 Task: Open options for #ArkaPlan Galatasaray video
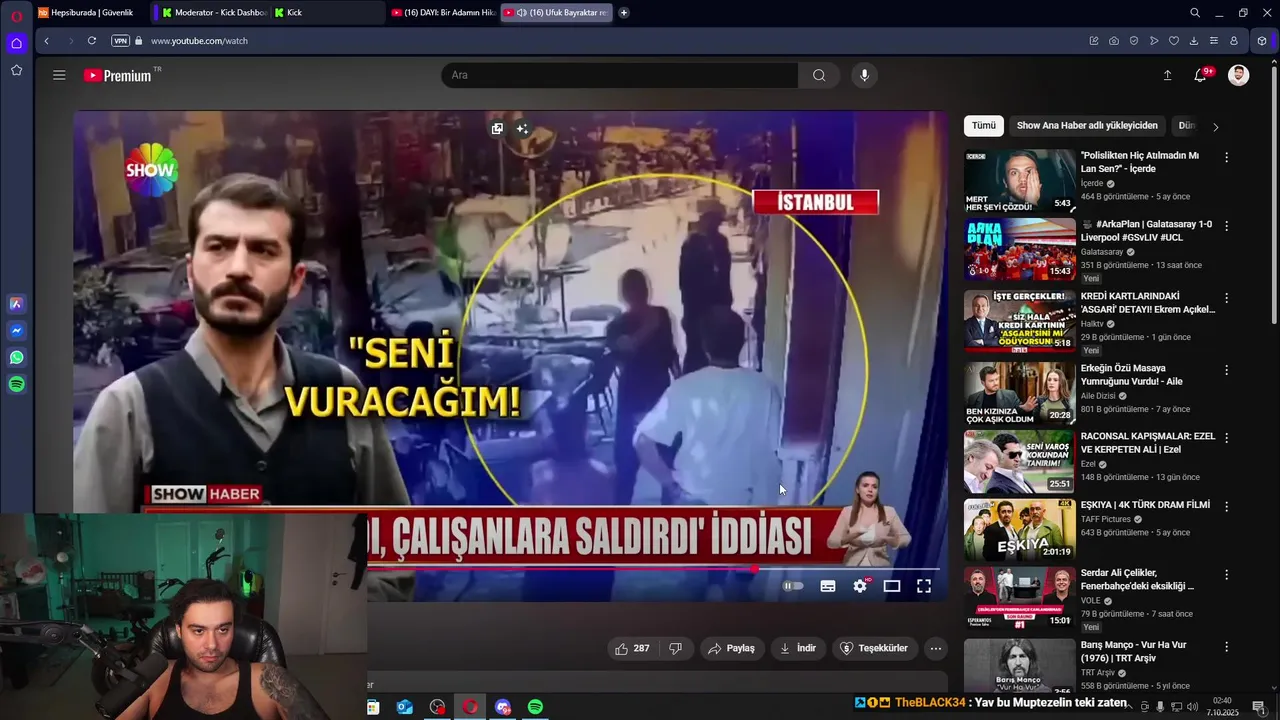point(1226,226)
